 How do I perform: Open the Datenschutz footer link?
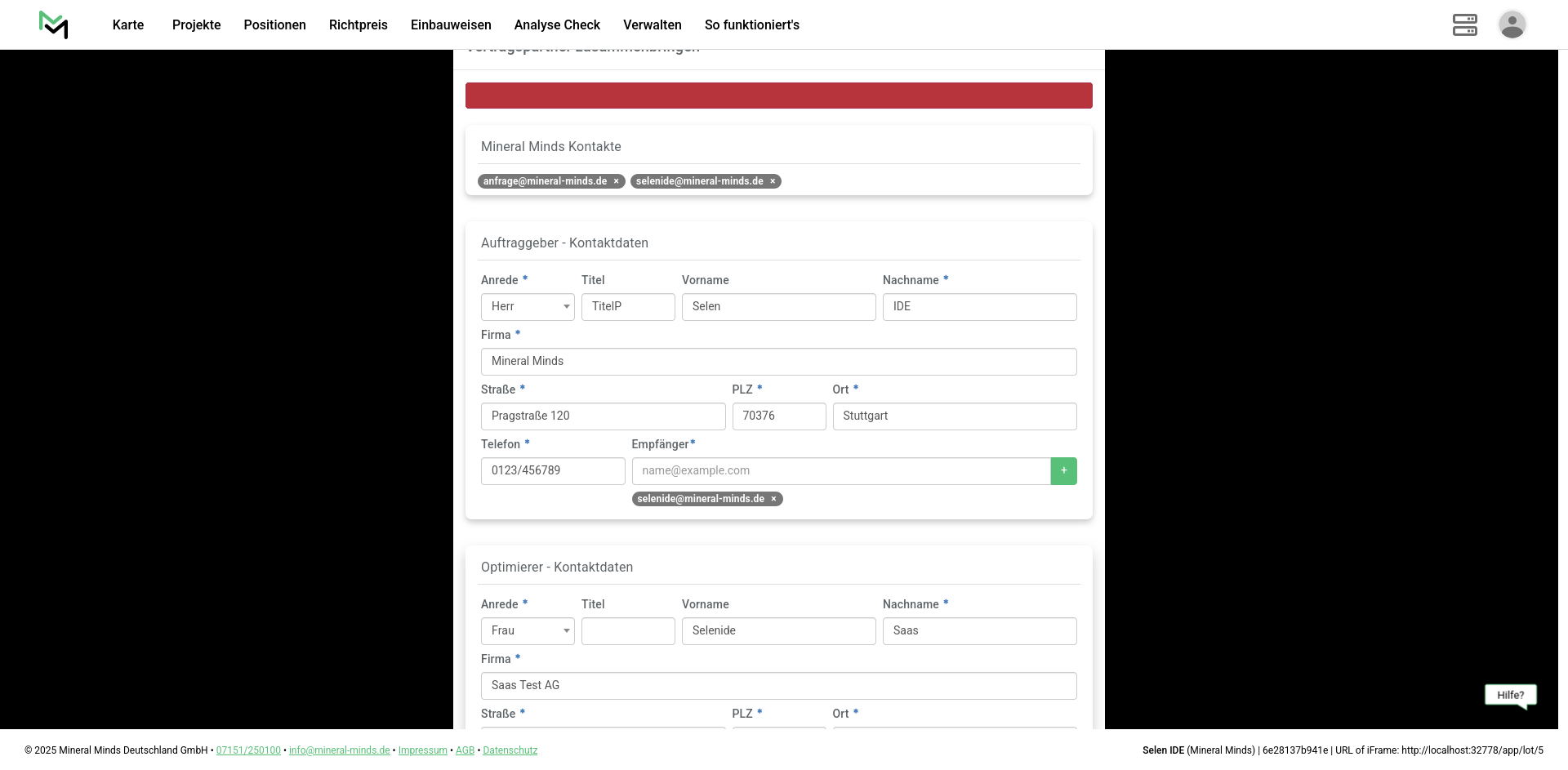[x=510, y=750]
